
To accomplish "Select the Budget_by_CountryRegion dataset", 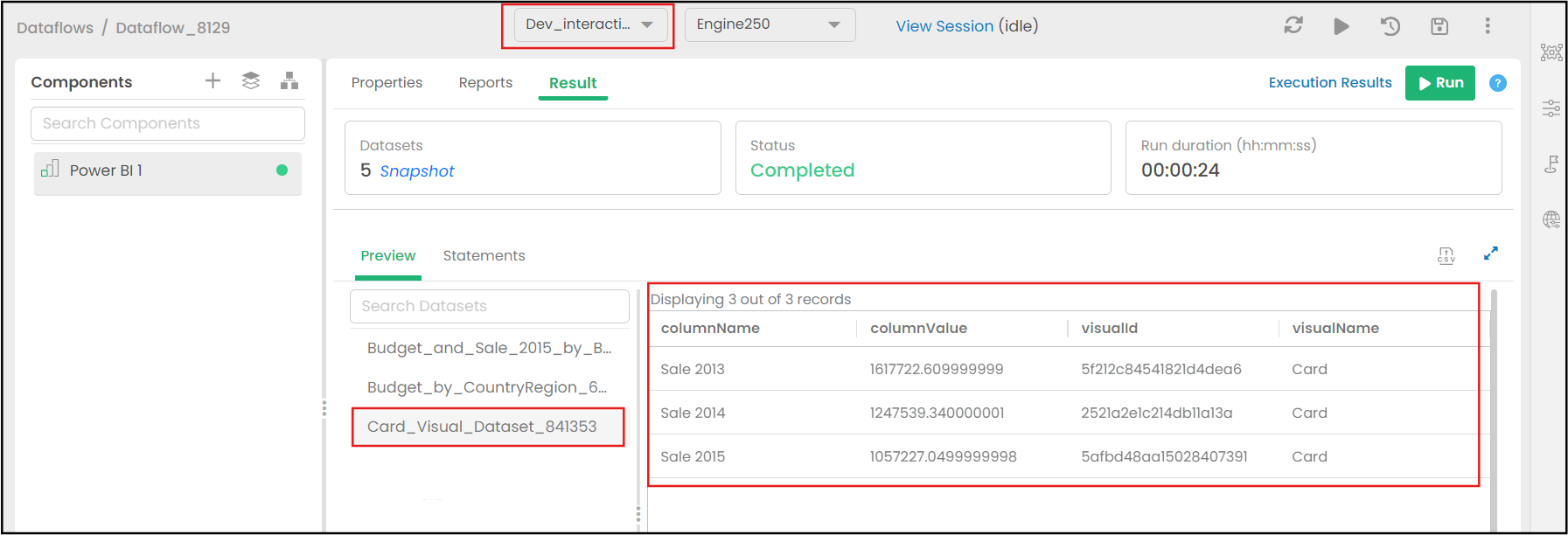I will 486,387.
